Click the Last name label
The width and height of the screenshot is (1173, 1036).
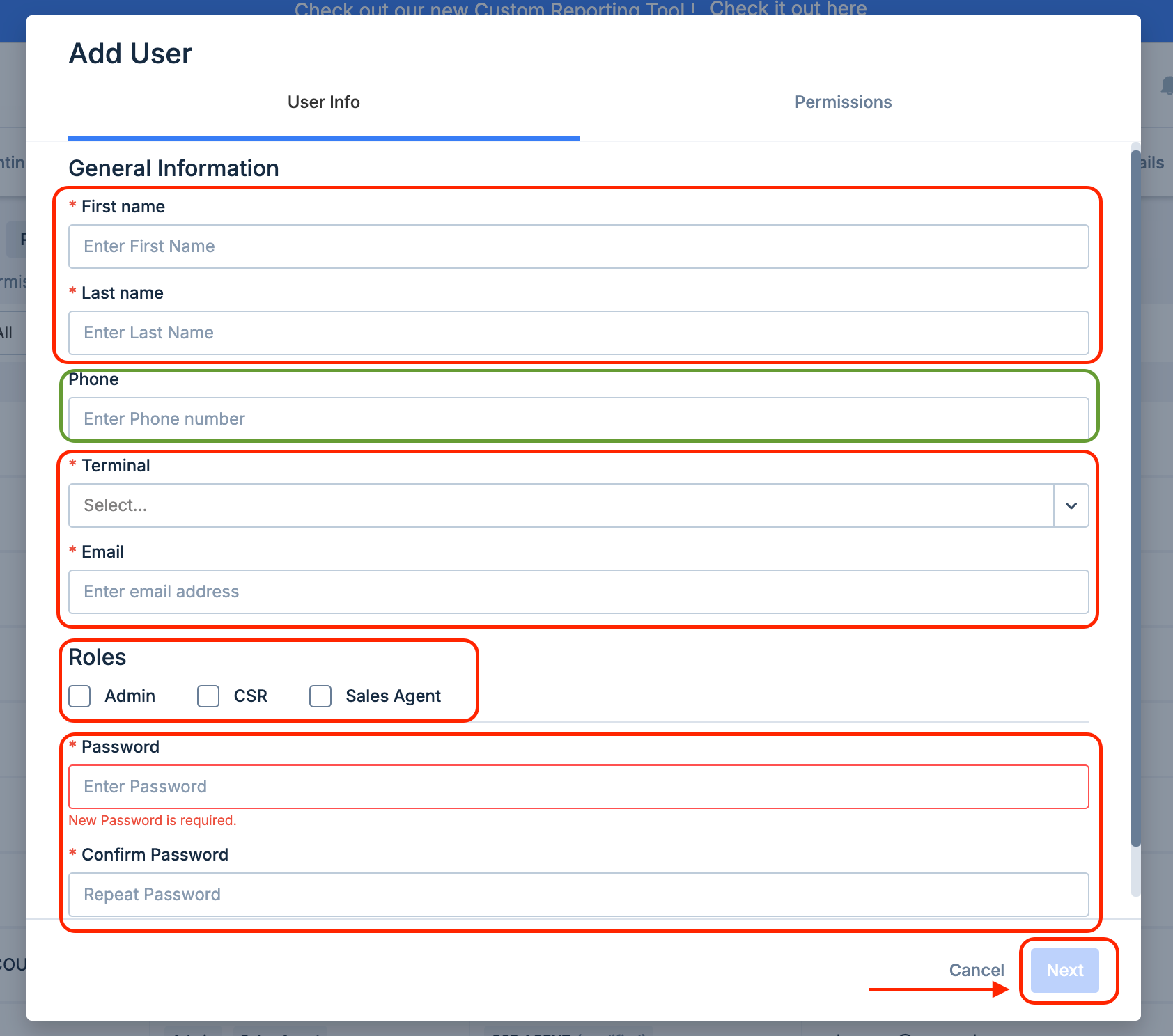click(x=123, y=293)
